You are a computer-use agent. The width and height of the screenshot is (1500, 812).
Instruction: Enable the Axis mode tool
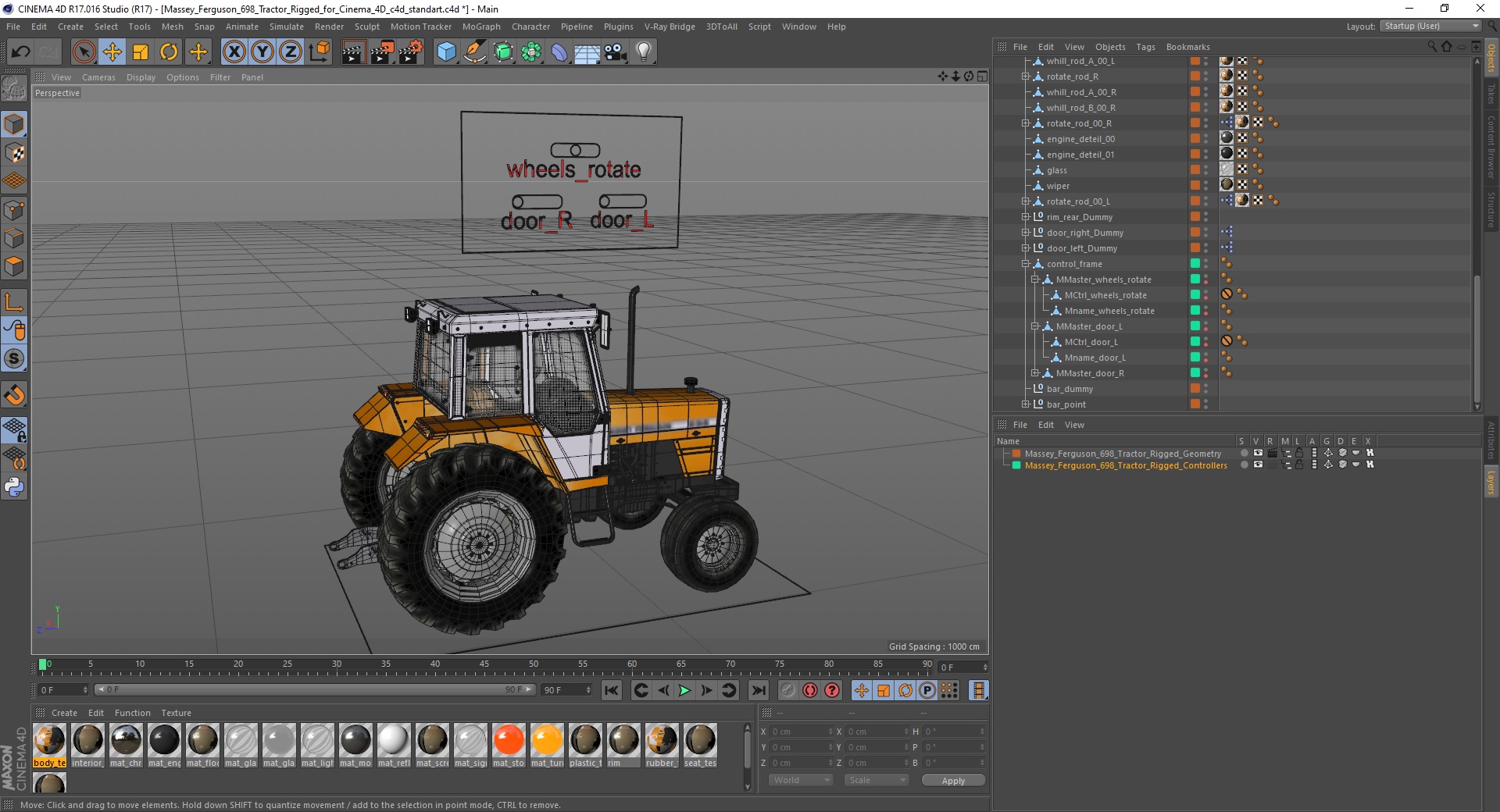pyautogui.click(x=14, y=302)
